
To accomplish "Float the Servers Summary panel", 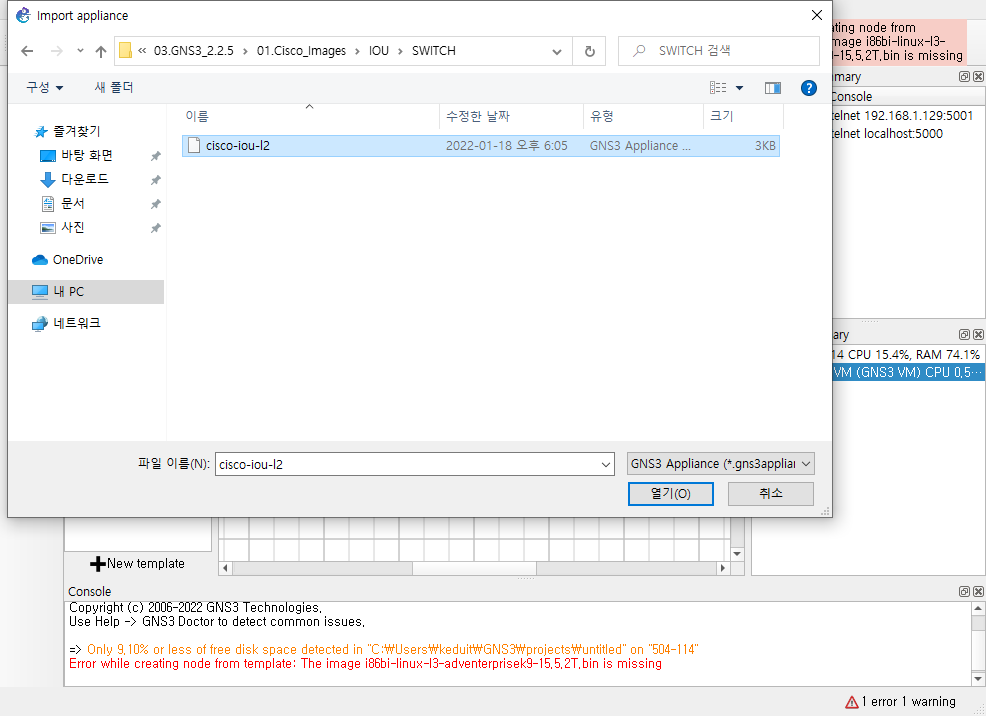I will click(964, 334).
